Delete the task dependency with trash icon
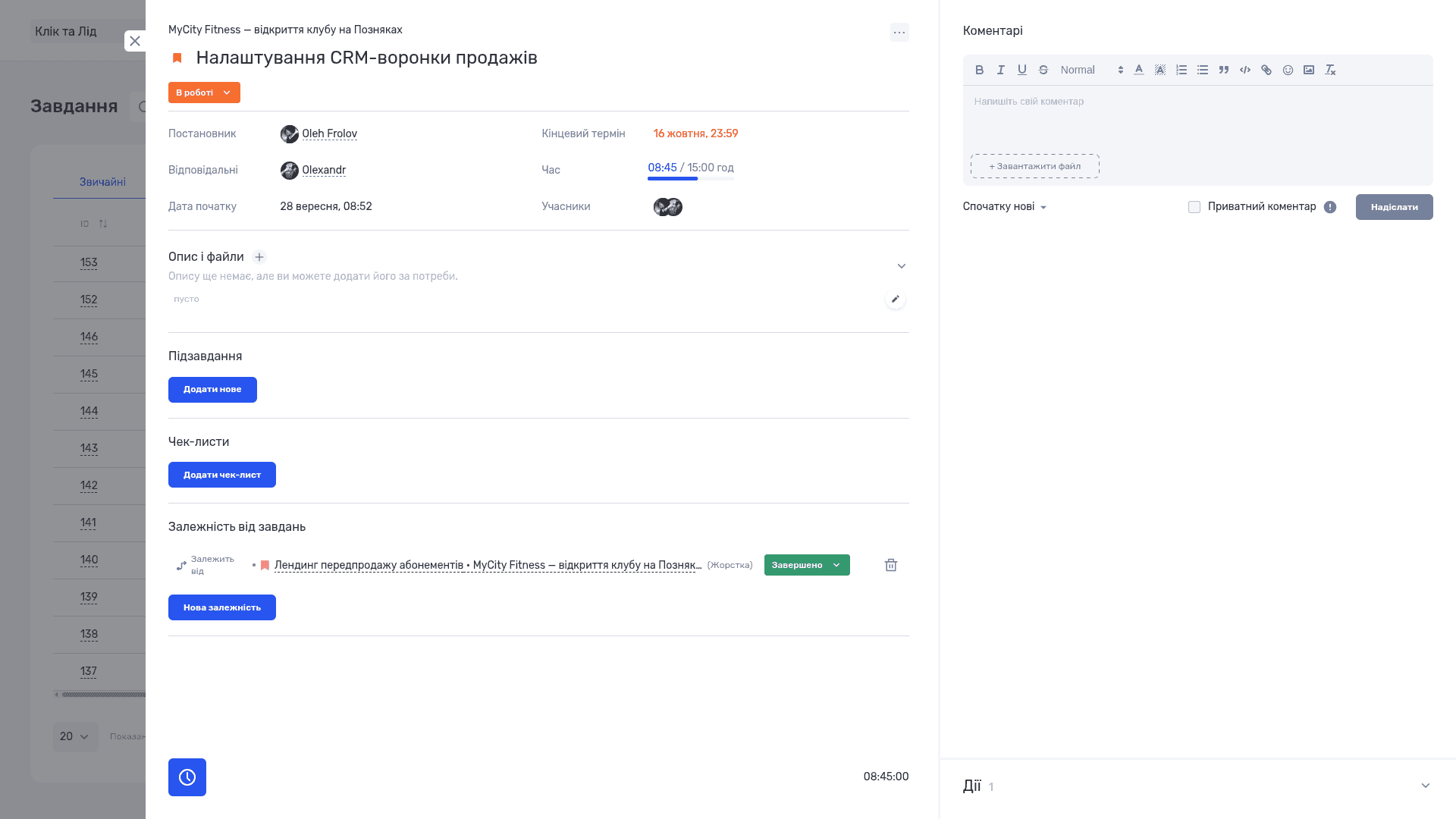This screenshot has width=1456, height=819. click(x=891, y=565)
